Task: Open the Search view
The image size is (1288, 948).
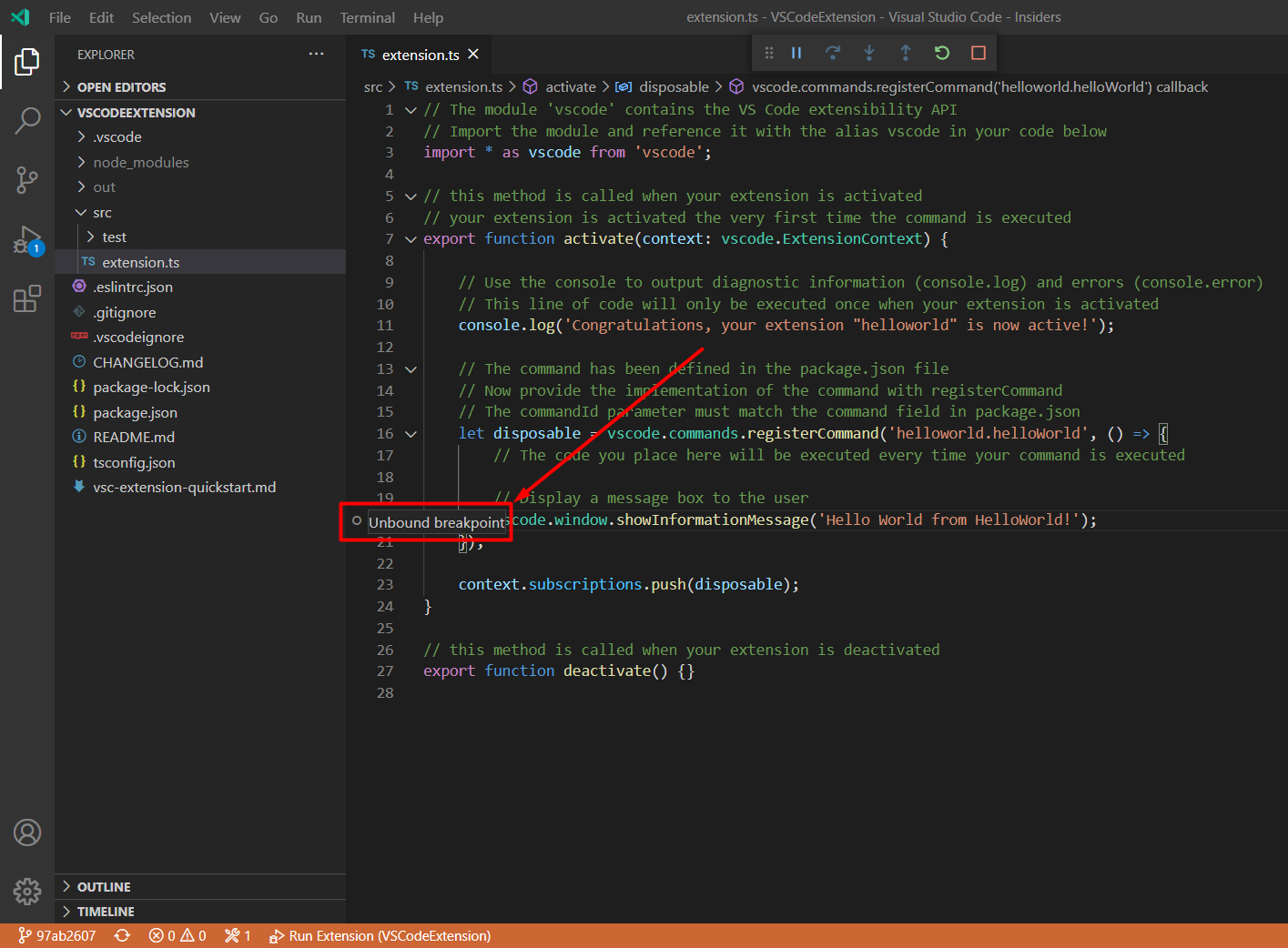Action: coord(27,120)
